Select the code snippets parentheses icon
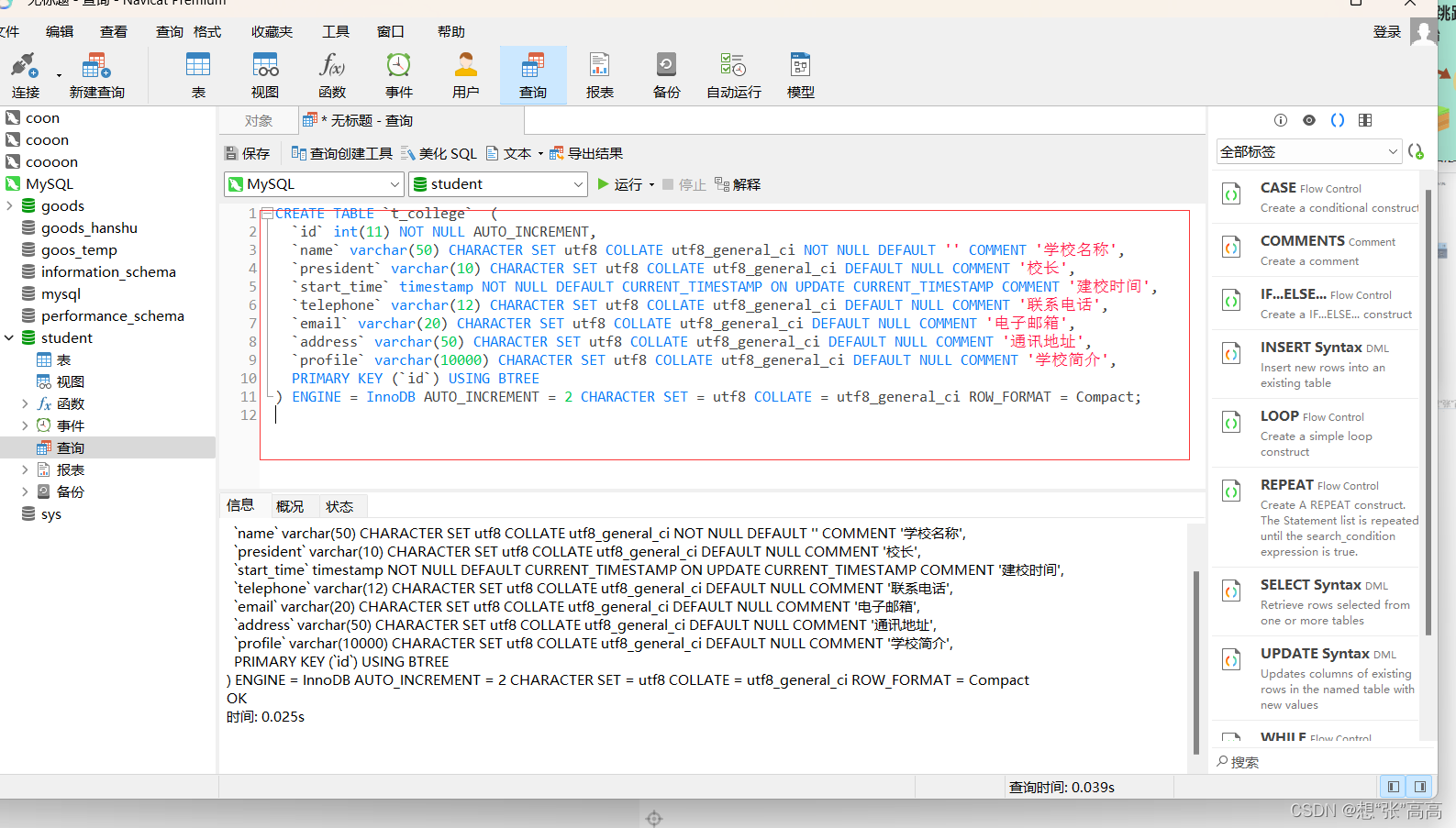The image size is (1456, 828). pos(1338,120)
